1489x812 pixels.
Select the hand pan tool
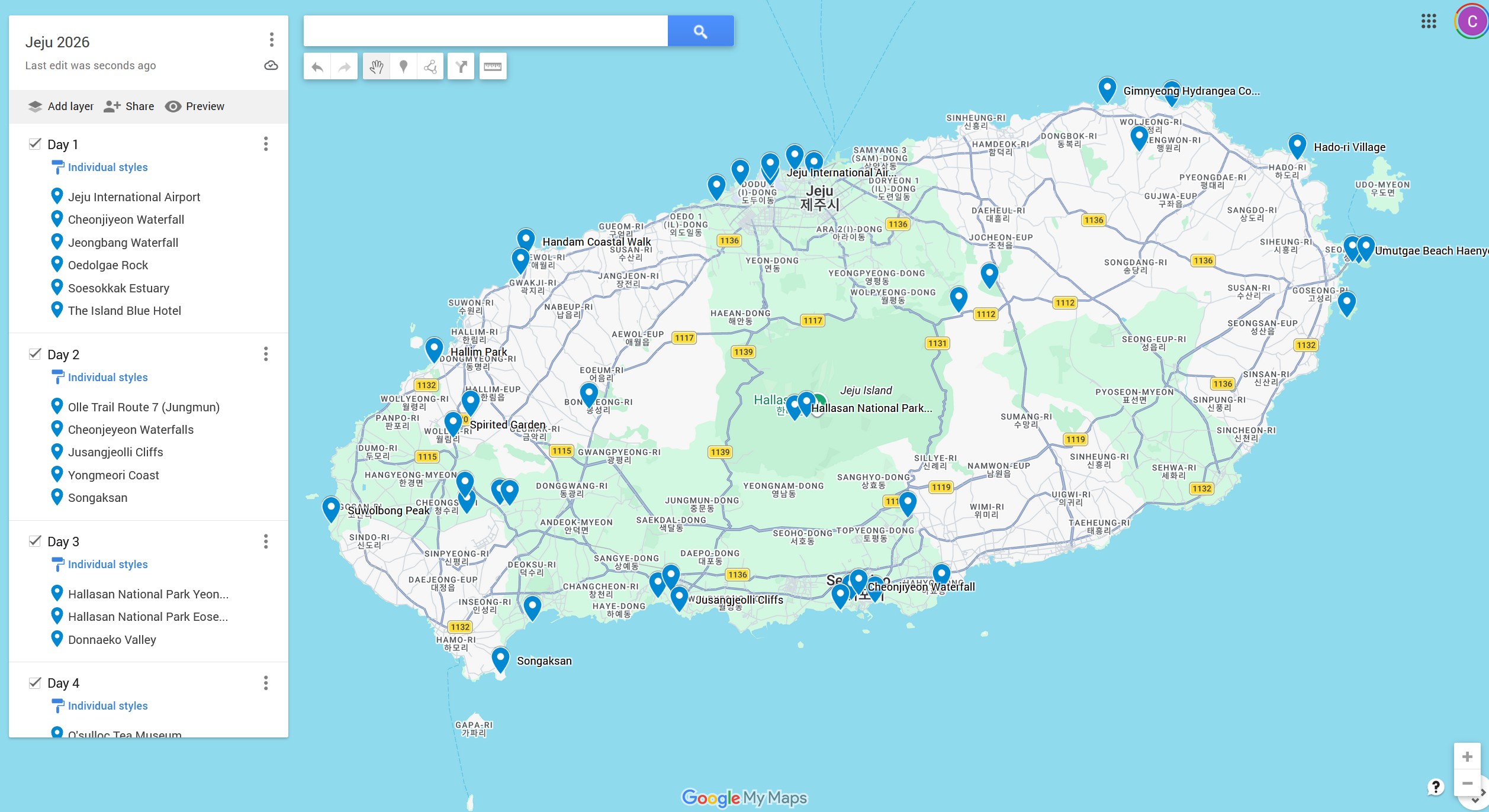(x=377, y=67)
